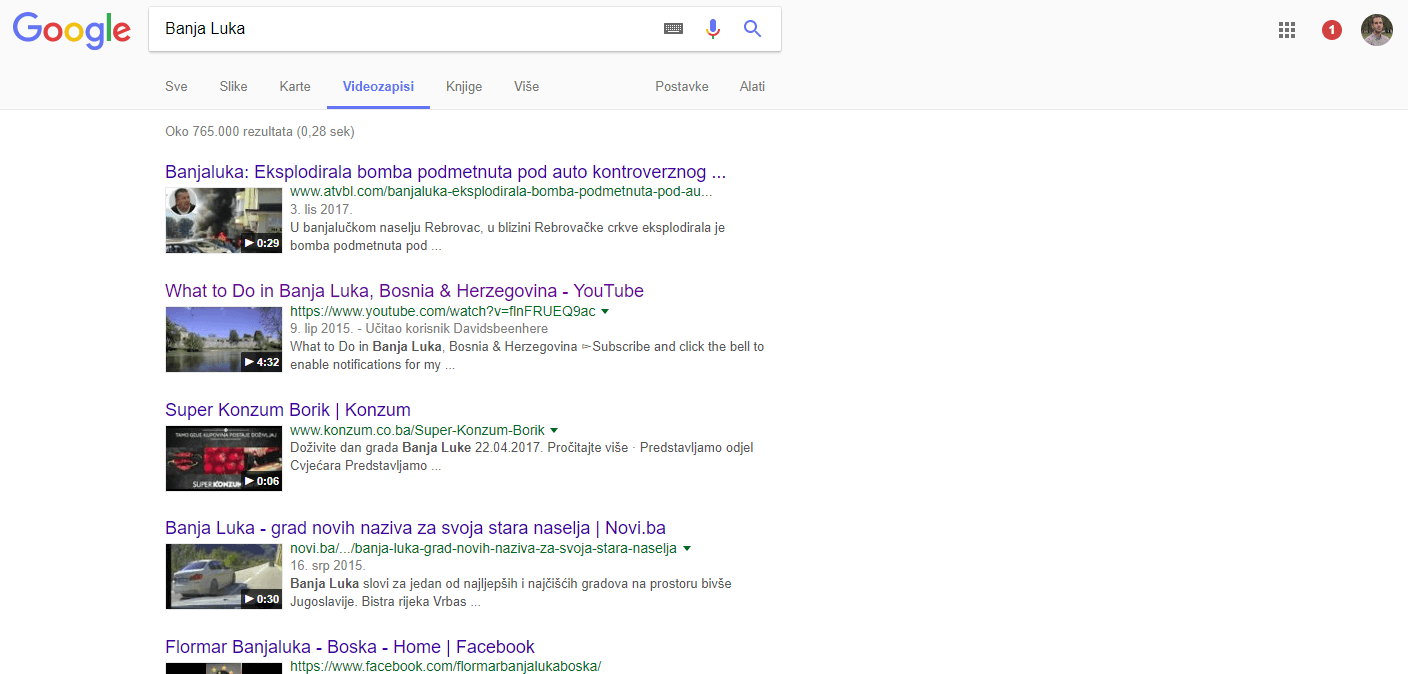Screen dimensions: 1408x674
Task: Switch to the Karte tab
Action: click(295, 87)
